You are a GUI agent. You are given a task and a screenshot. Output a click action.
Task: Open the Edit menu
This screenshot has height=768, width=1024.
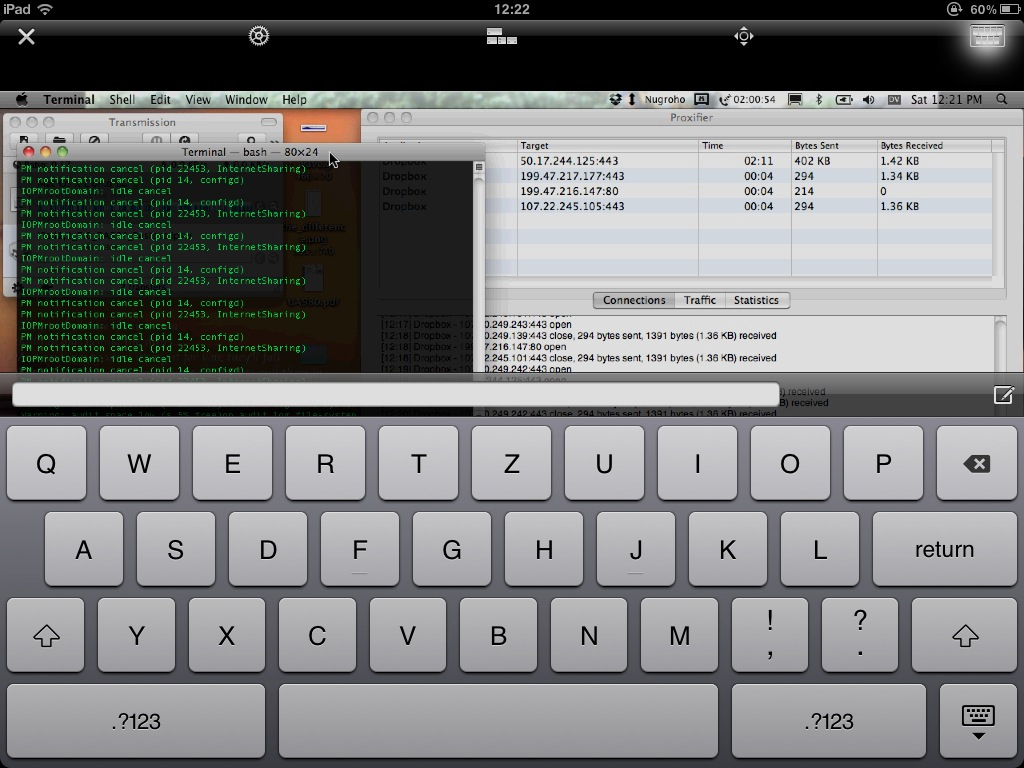(x=160, y=99)
